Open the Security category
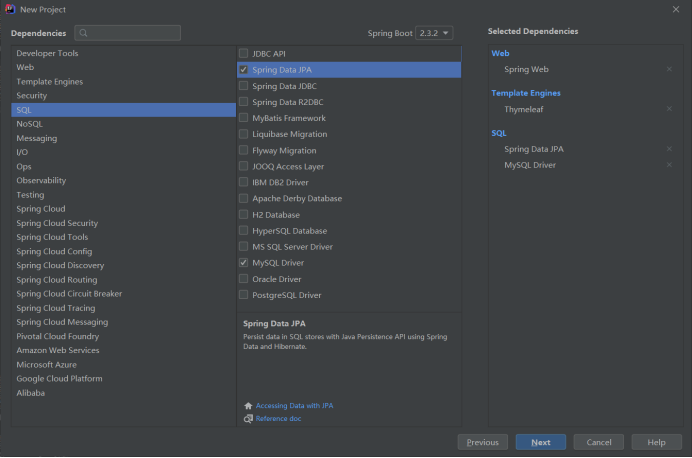Image resolution: width=692 pixels, height=458 pixels. pyautogui.click(x=124, y=96)
